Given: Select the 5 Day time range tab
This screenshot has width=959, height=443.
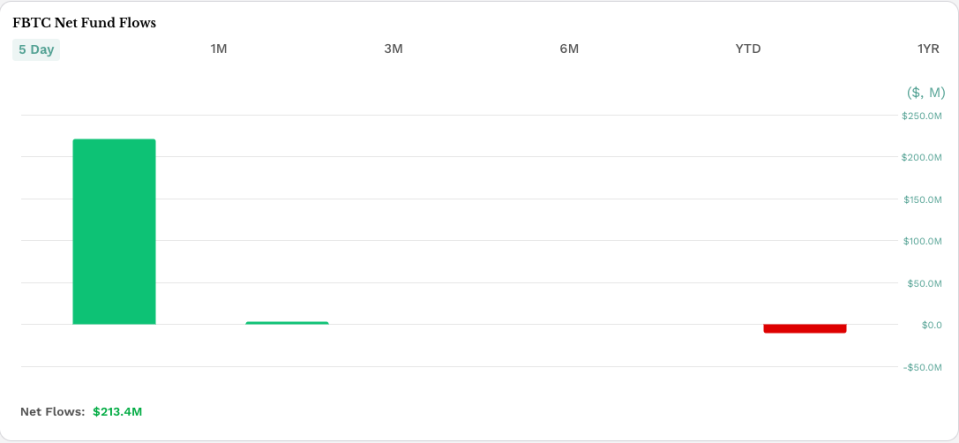Looking at the screenshot, I should (x=36, y=50).
